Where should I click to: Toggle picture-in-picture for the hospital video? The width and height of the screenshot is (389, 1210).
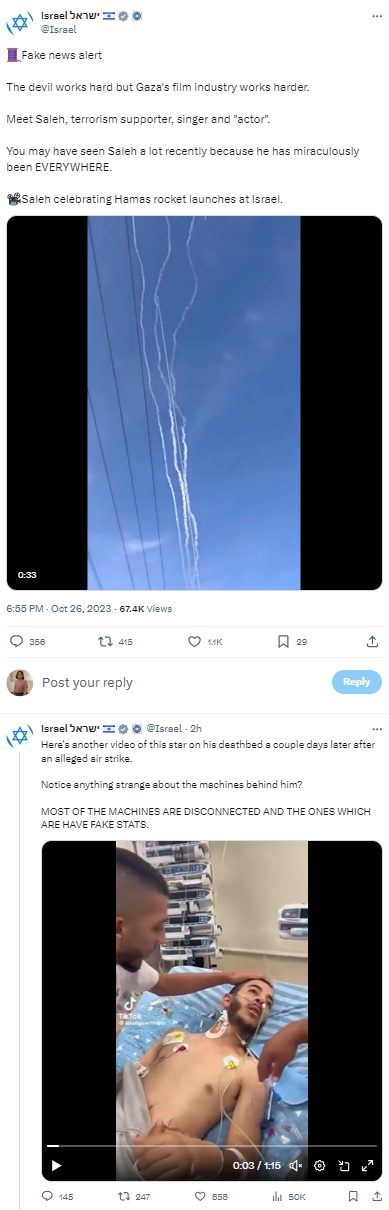(x=343, y=1165)
